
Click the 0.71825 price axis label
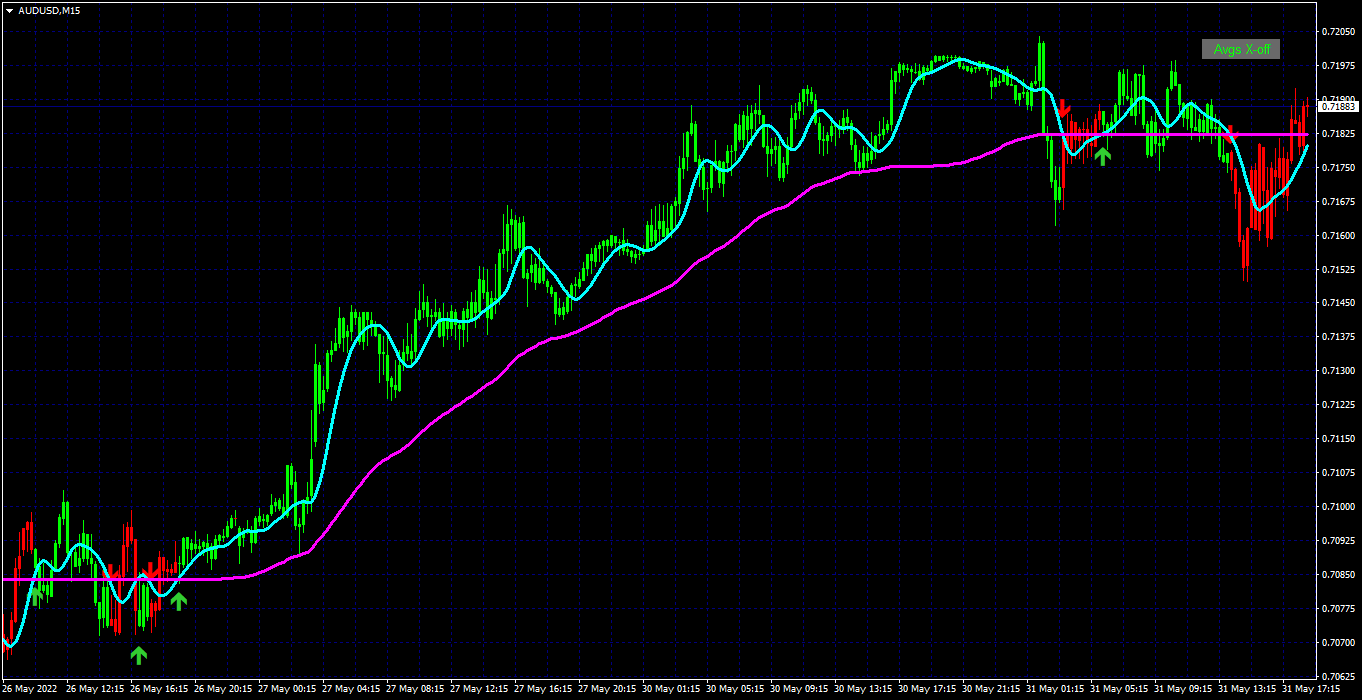click(x=1338, y=134)
